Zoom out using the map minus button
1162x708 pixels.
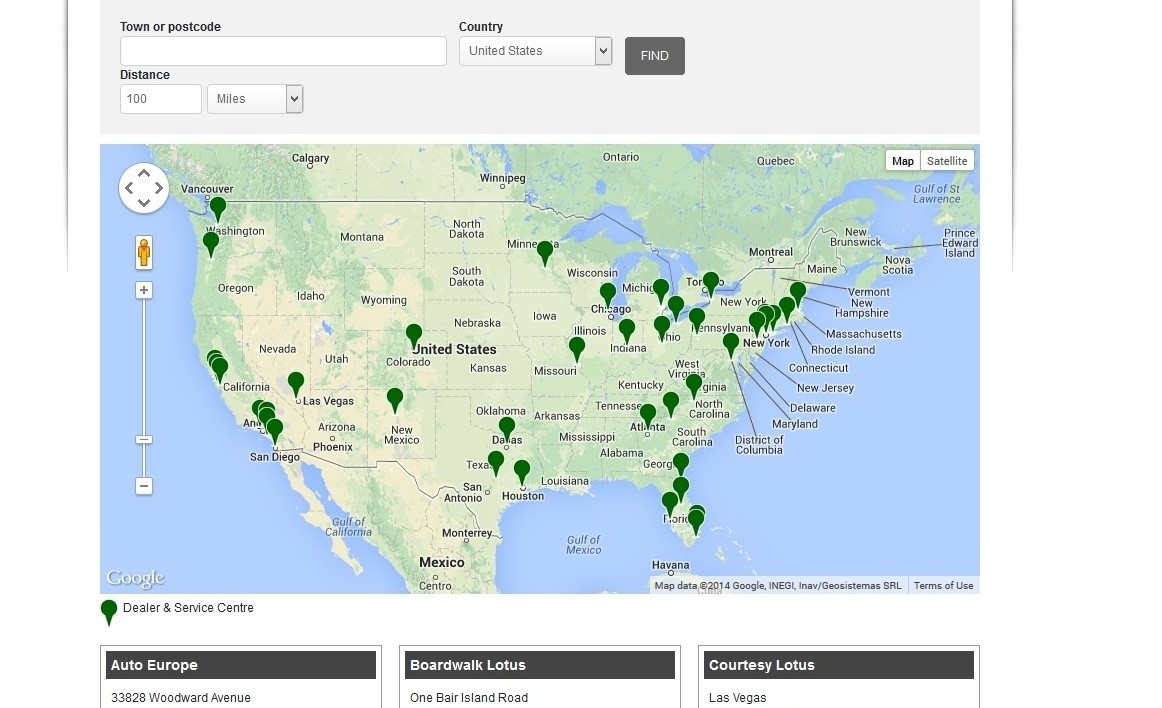(x=144, y=486)
